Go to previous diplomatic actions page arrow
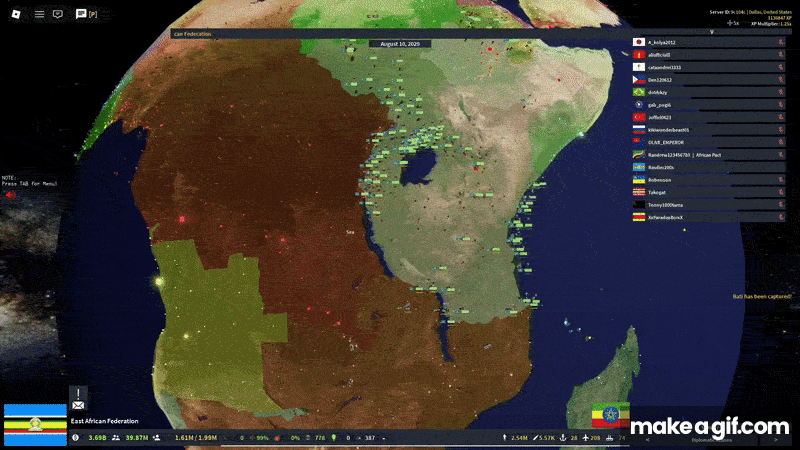Image resolution: width=800 pixels, height=450 pixels. pyautogui.click(x=647, y=440)
